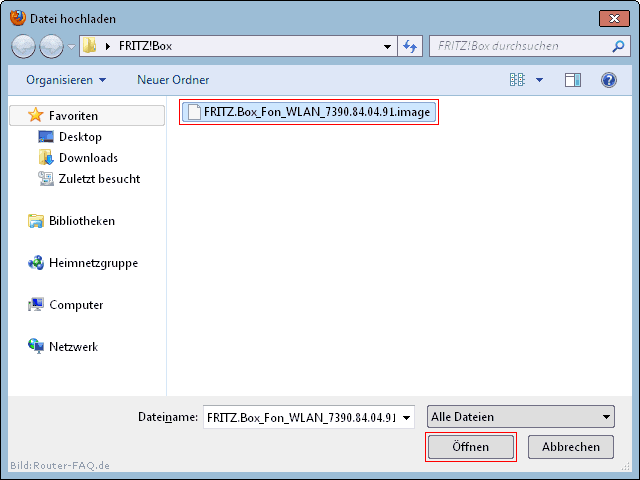Click the refresh button next to the address bar

(x=410, y=46)
